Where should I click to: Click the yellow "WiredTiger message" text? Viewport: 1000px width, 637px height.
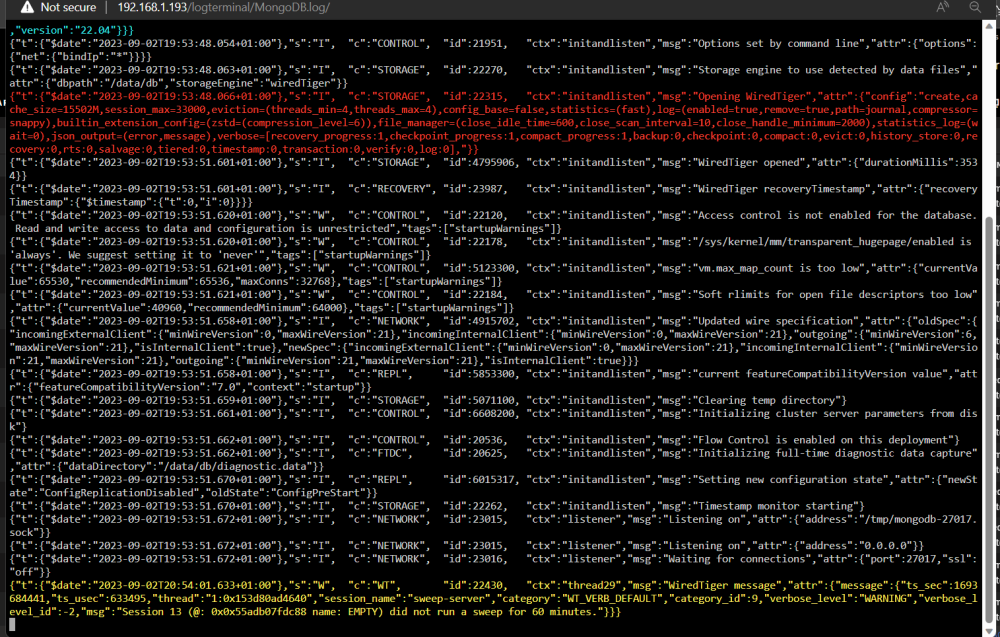pos(725,585)
